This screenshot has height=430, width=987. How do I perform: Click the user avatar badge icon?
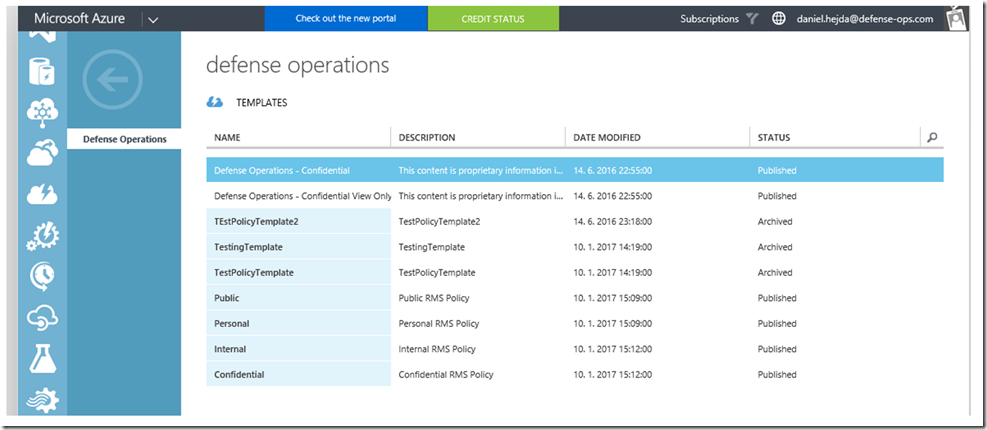pos(956,18)
